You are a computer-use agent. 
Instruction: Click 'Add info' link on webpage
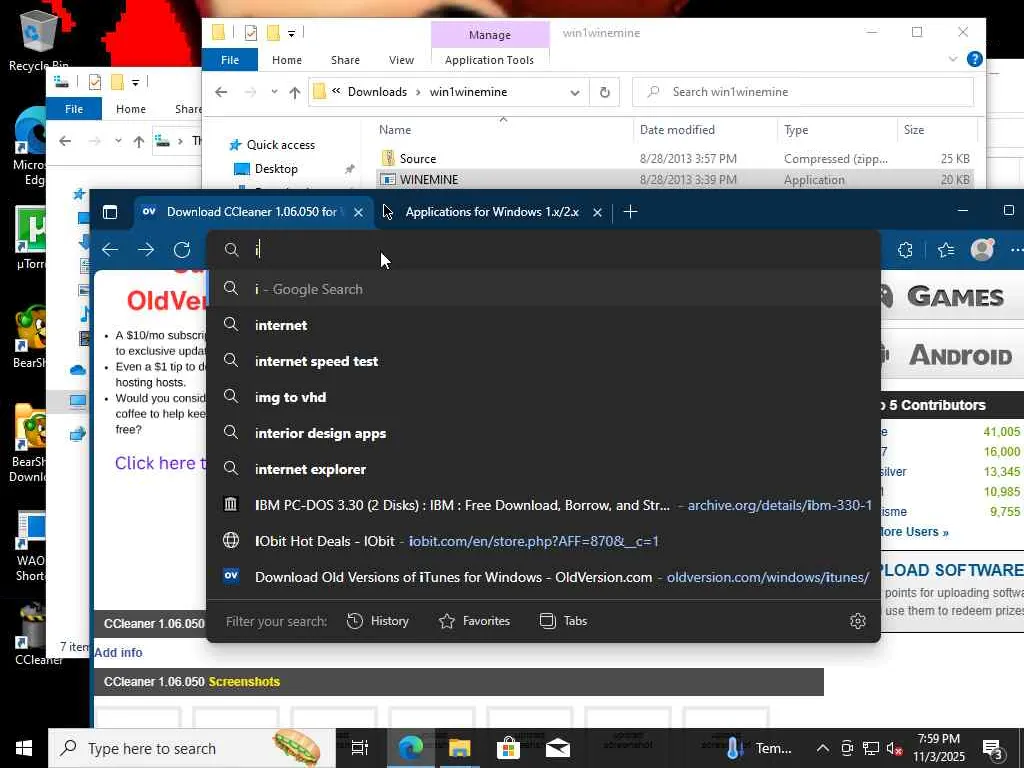click(x=118, y=652)
